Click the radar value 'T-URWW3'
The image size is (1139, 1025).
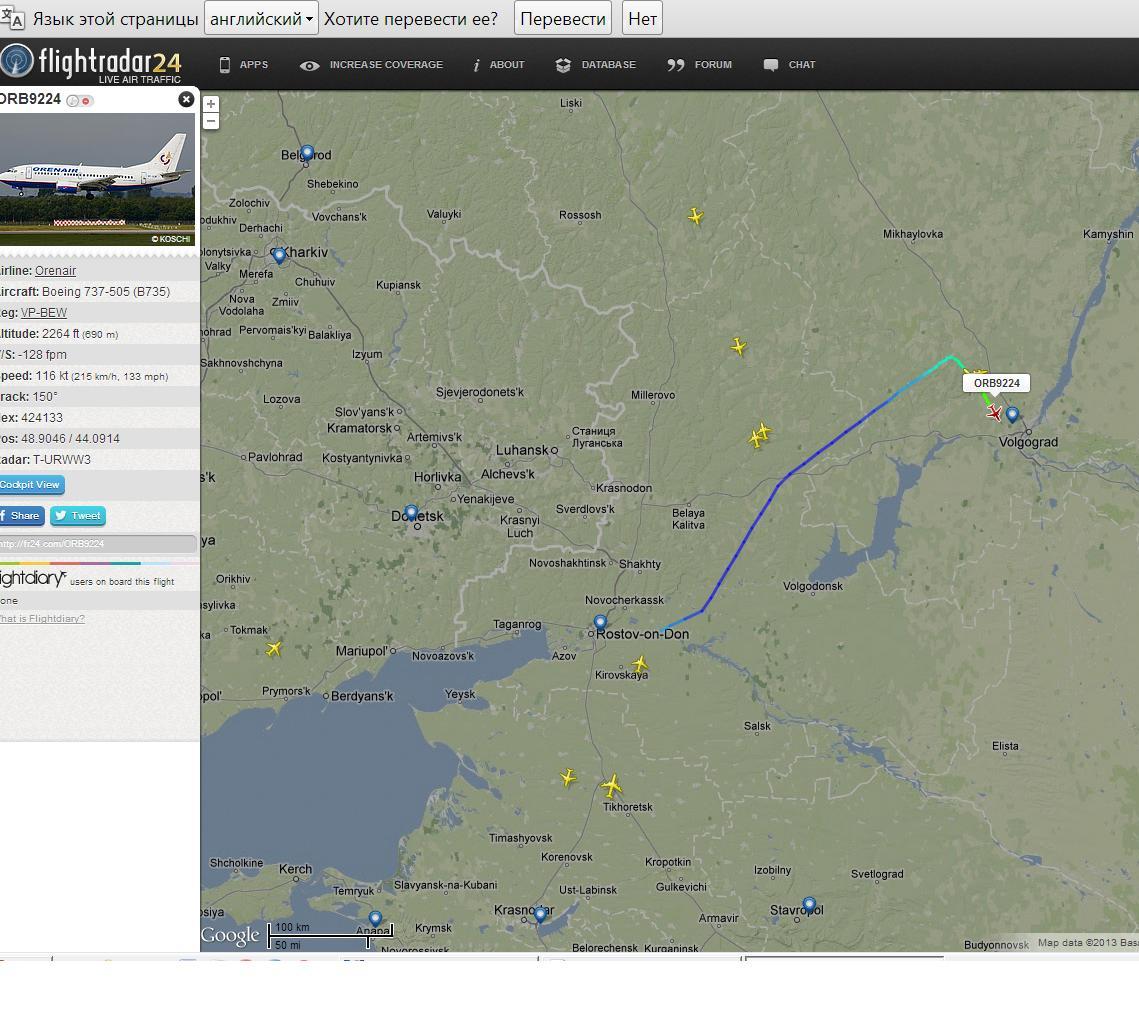click(62, 461)
